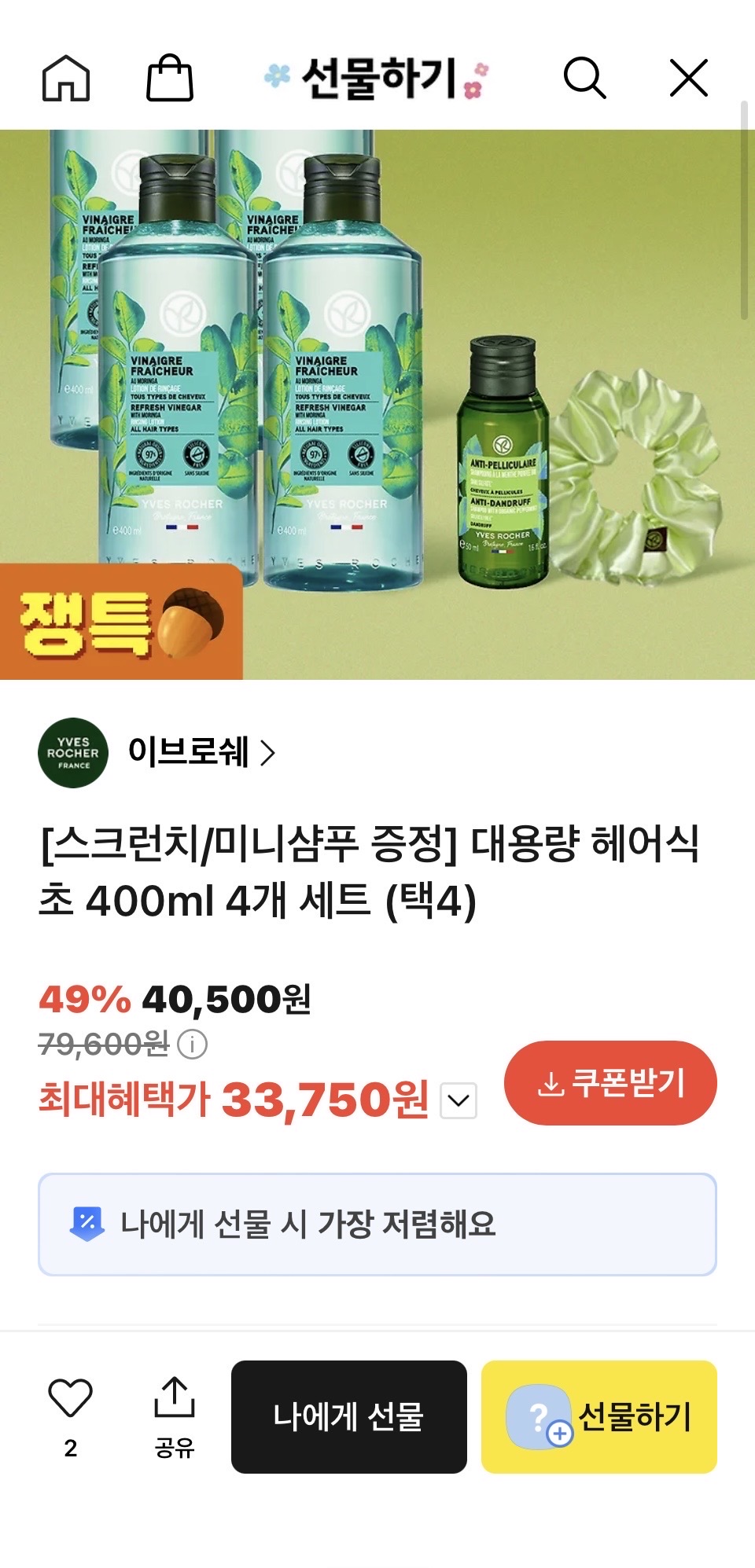The width and height of the screenshot is (755, 1568).
Task: Go to the home icon
Action: tap(66, 79)
